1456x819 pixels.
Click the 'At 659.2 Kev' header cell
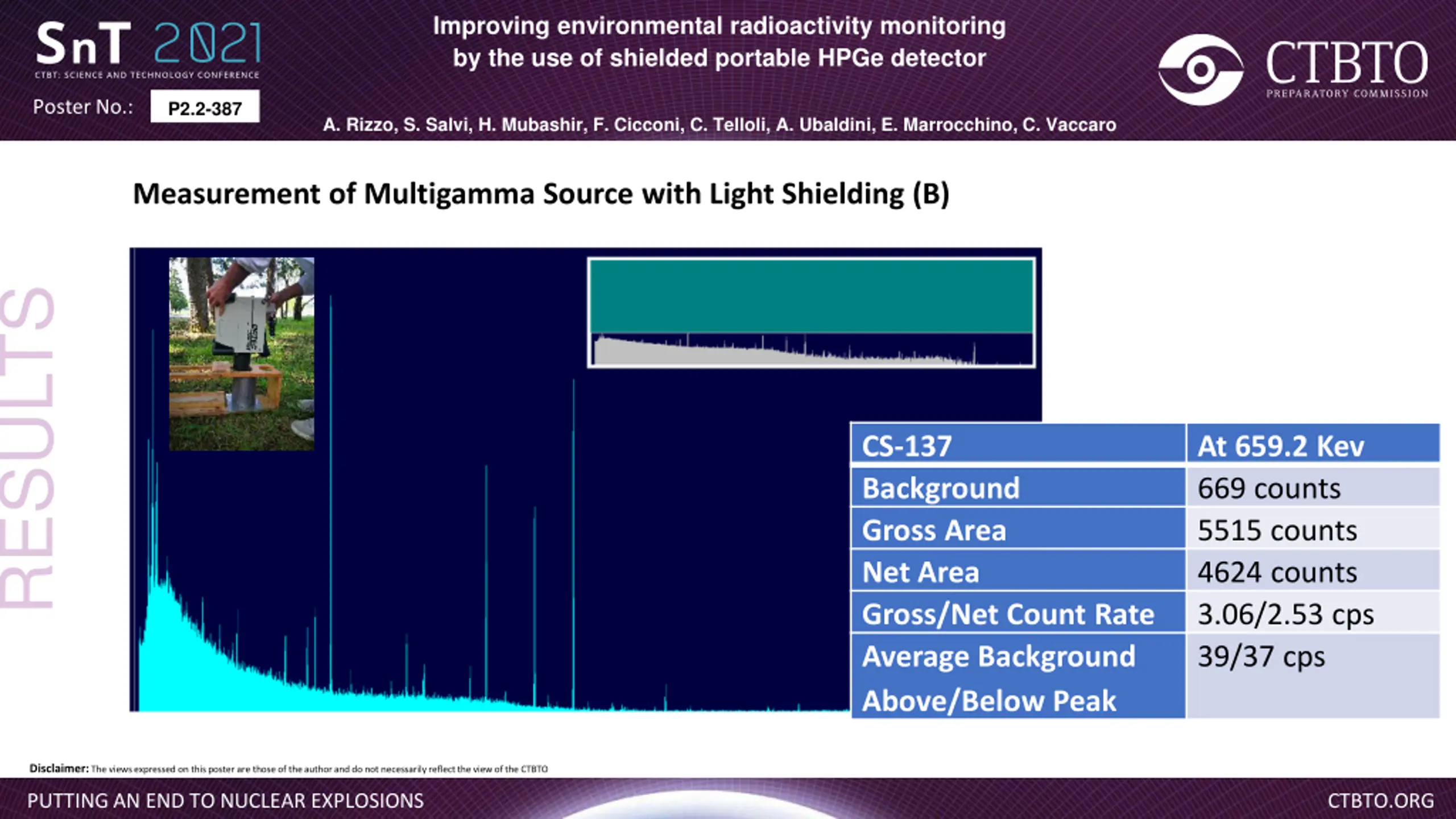point(1313,443)
